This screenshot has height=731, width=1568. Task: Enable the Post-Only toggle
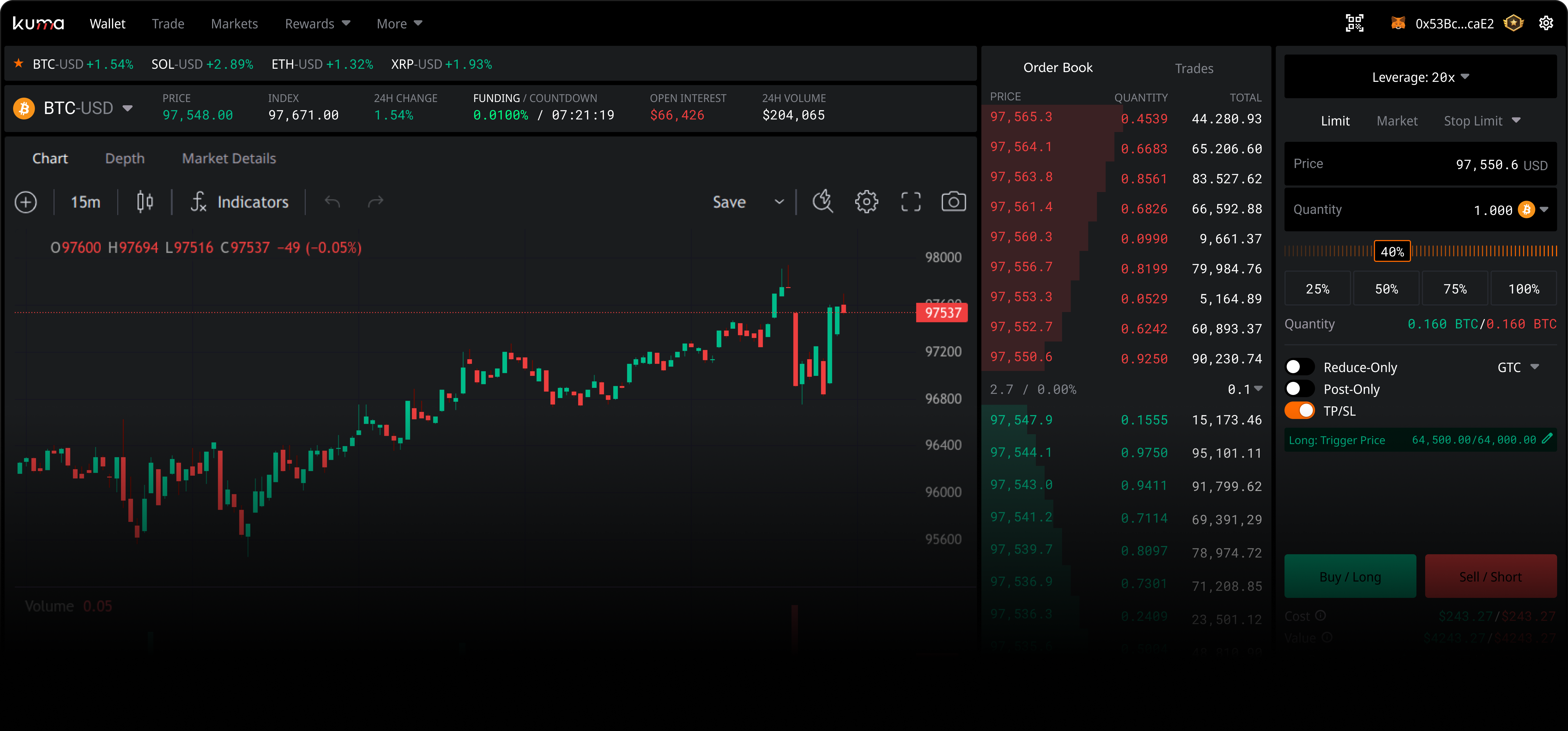click(1299, 389)
